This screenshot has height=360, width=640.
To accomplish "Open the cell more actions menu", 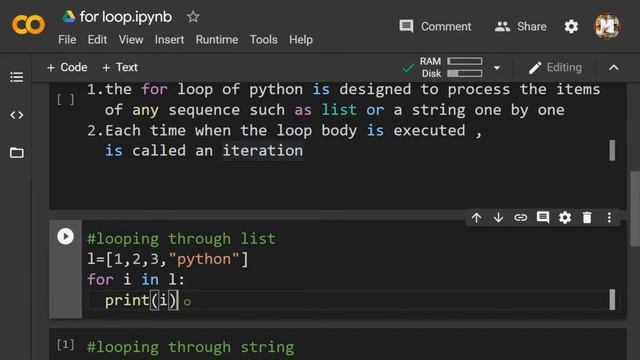I will pos(609,218).
